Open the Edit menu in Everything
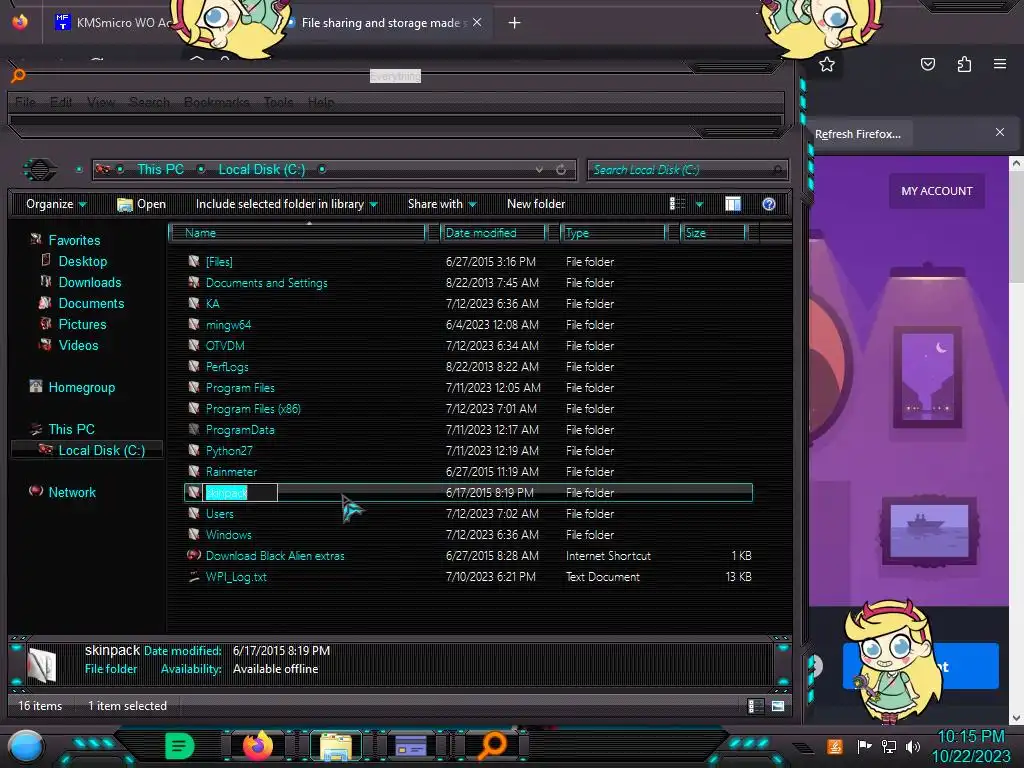 point(61,103)
